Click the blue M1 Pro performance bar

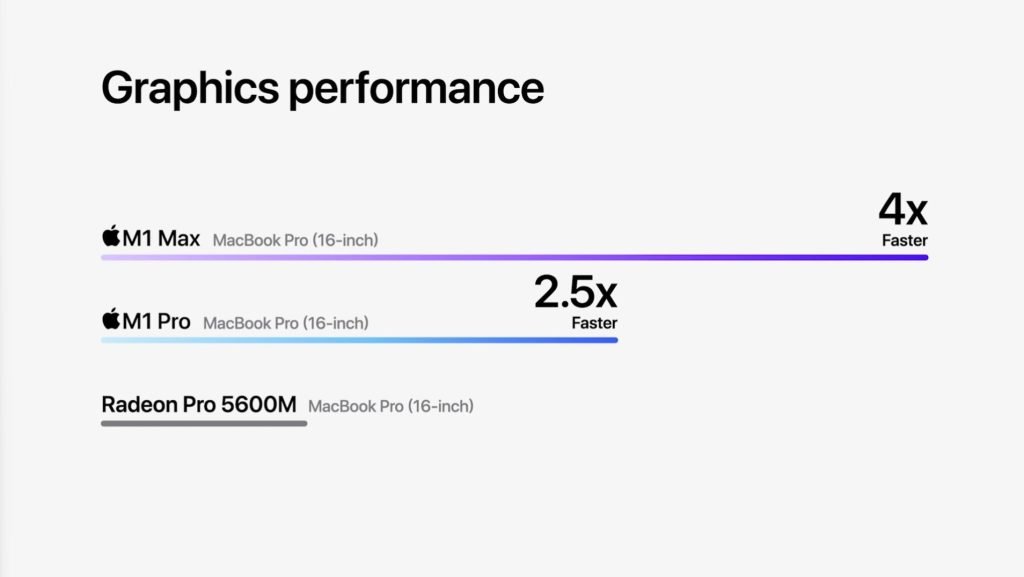click(359, 340)
